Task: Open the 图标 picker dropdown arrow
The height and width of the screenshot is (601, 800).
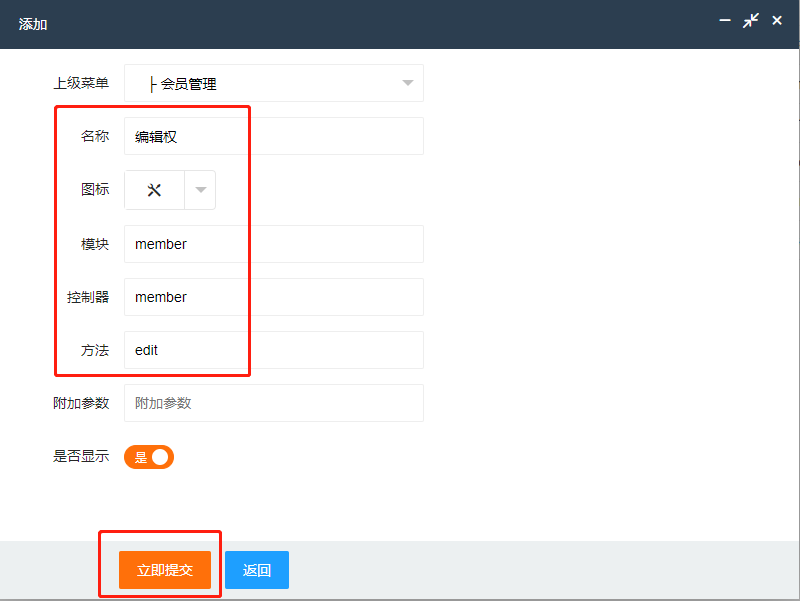Action: 200,190
